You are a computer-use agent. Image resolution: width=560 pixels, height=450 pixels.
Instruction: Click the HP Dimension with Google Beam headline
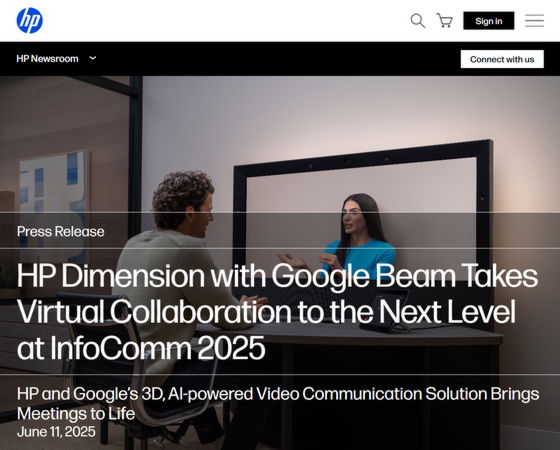(277, 311)
